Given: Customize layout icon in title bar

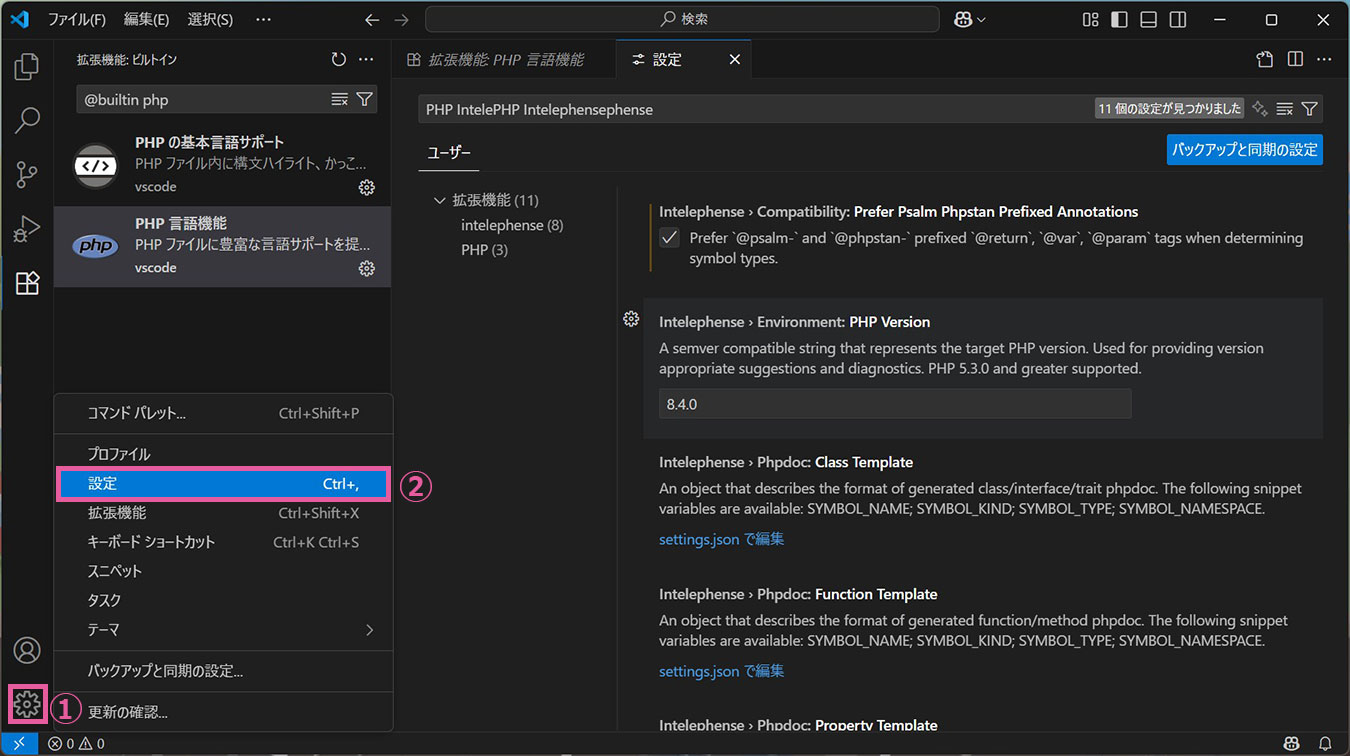Looking at the screenshot, I should coord(1090,20).
